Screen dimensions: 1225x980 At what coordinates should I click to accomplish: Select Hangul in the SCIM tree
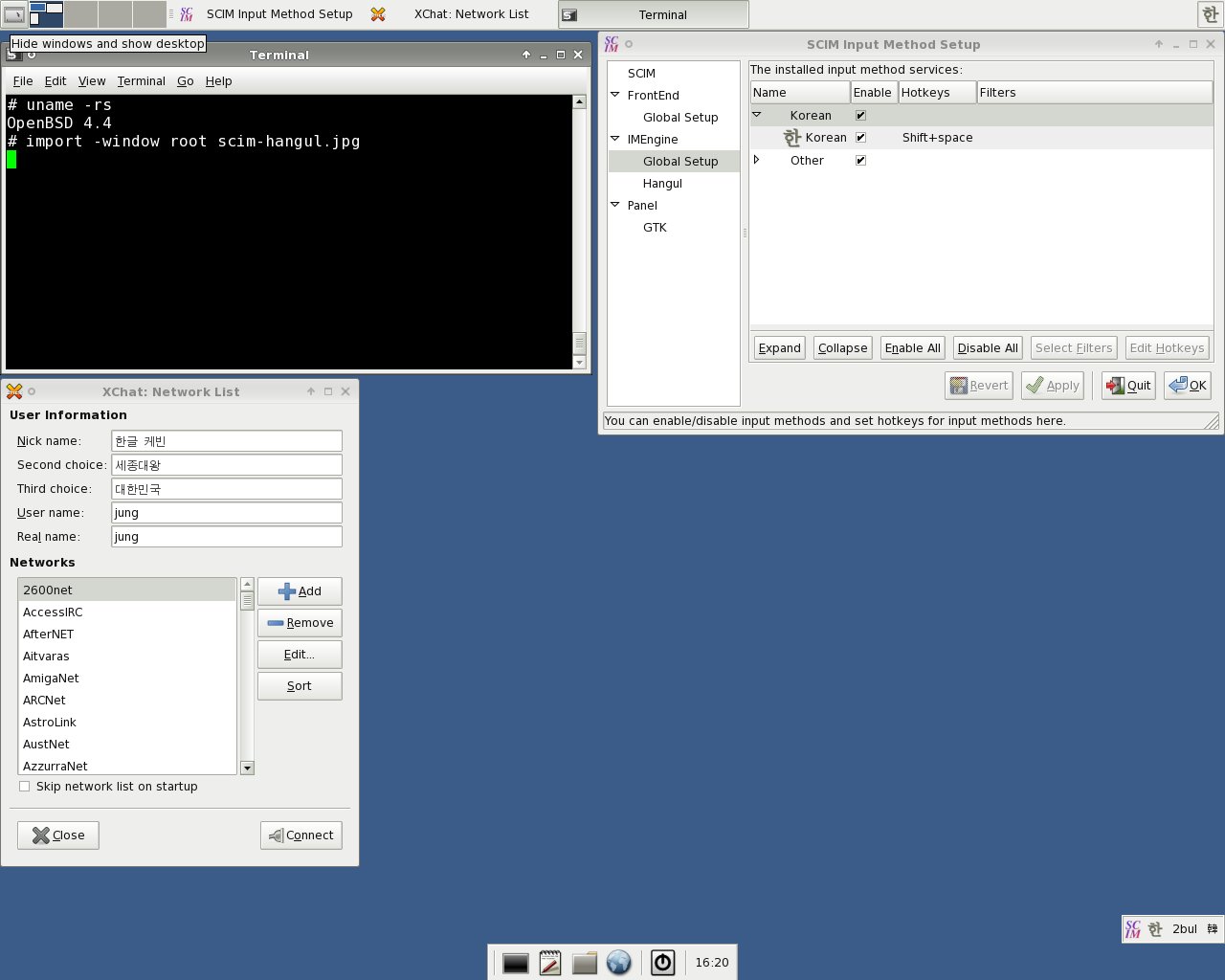(662, 184)
